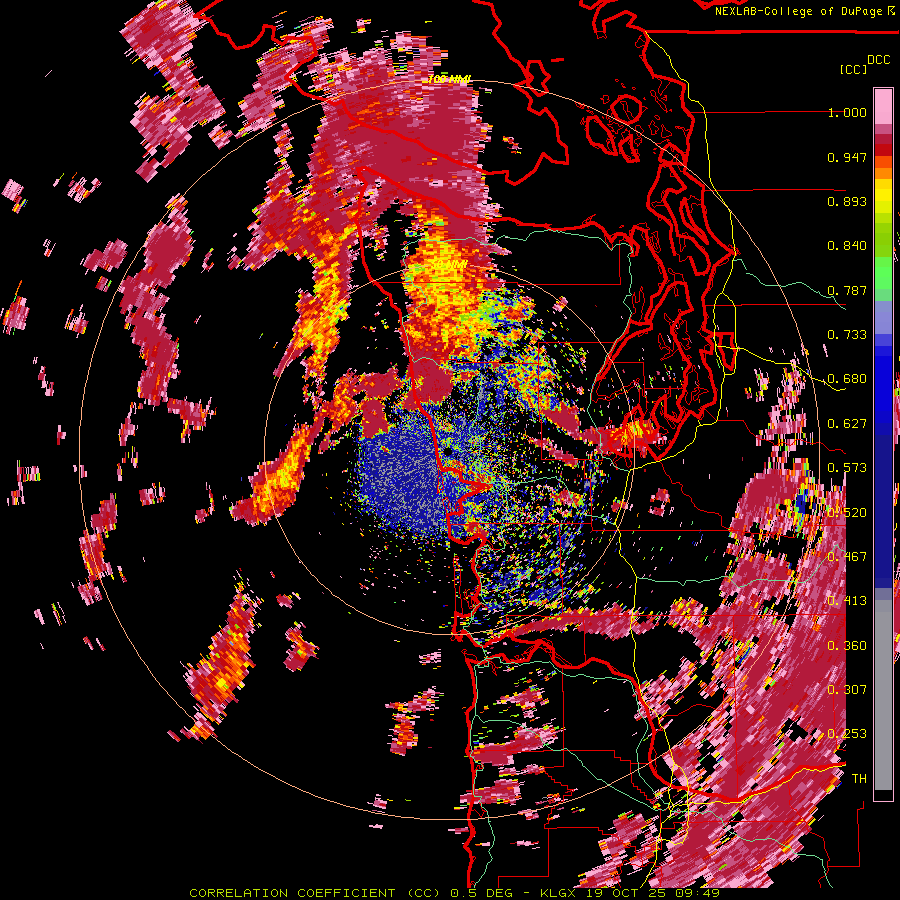Click the black radar site dot at map center
The width and height of the screenshot is (900, 900).
pos(448,452)
